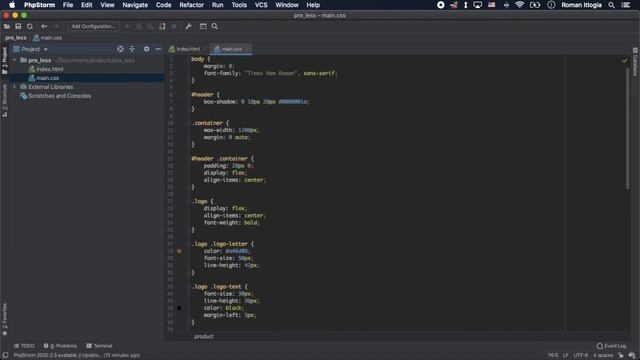Toggle the Favorites tool window from the left strip
The image size is (640, 360).
4,320
